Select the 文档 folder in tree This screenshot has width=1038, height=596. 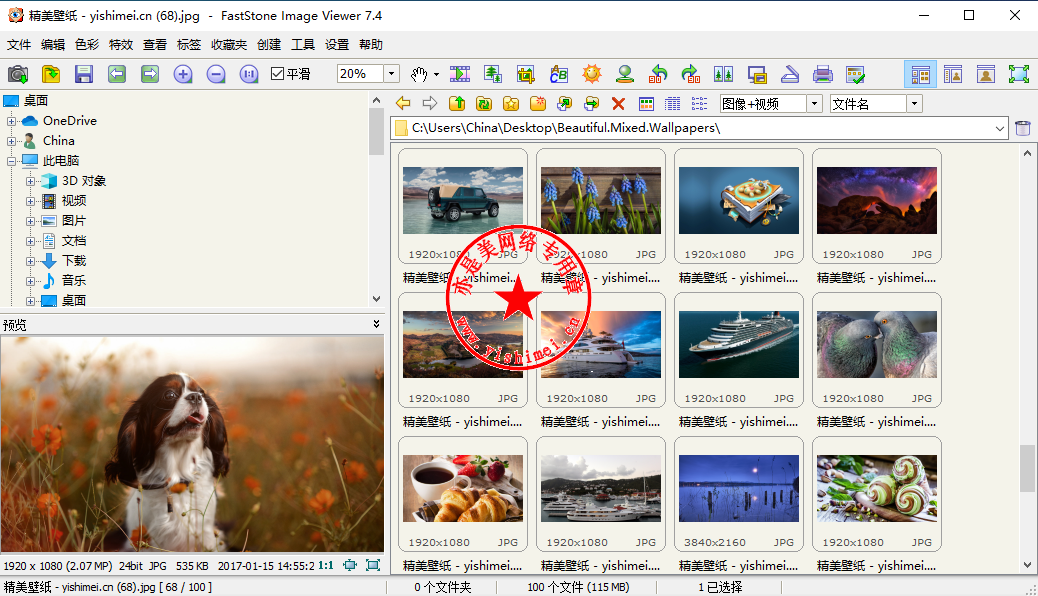[74, 240]
